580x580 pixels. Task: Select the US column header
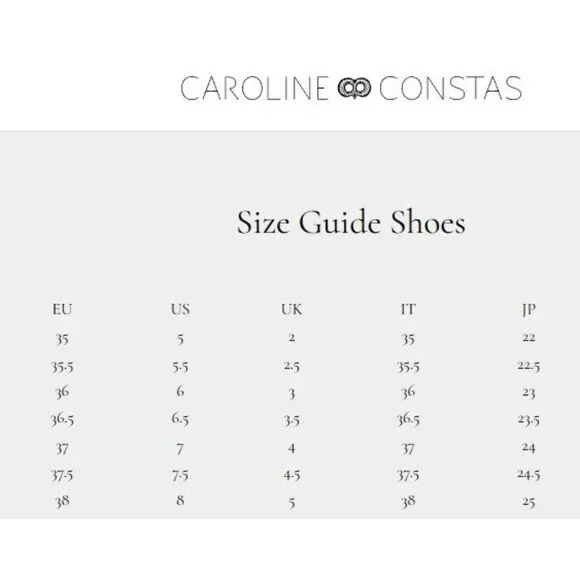coord(181,309)
